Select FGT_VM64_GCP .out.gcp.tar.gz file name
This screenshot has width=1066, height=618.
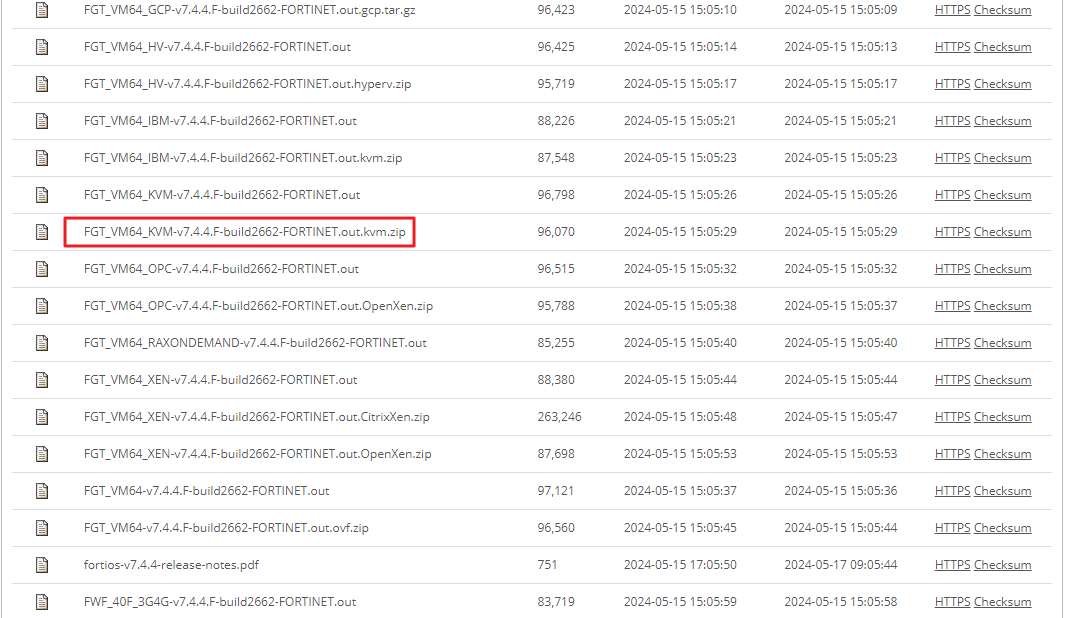point(250,10)
